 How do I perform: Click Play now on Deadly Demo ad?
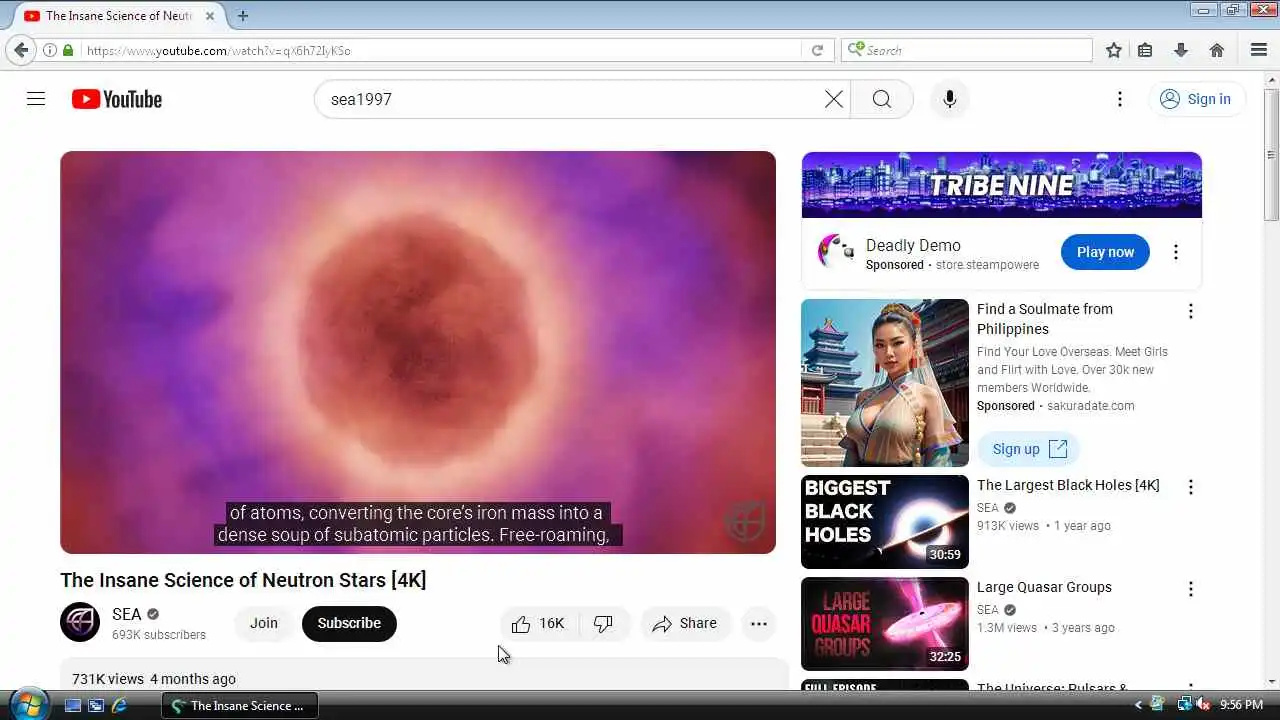[x=1105, y=252]
